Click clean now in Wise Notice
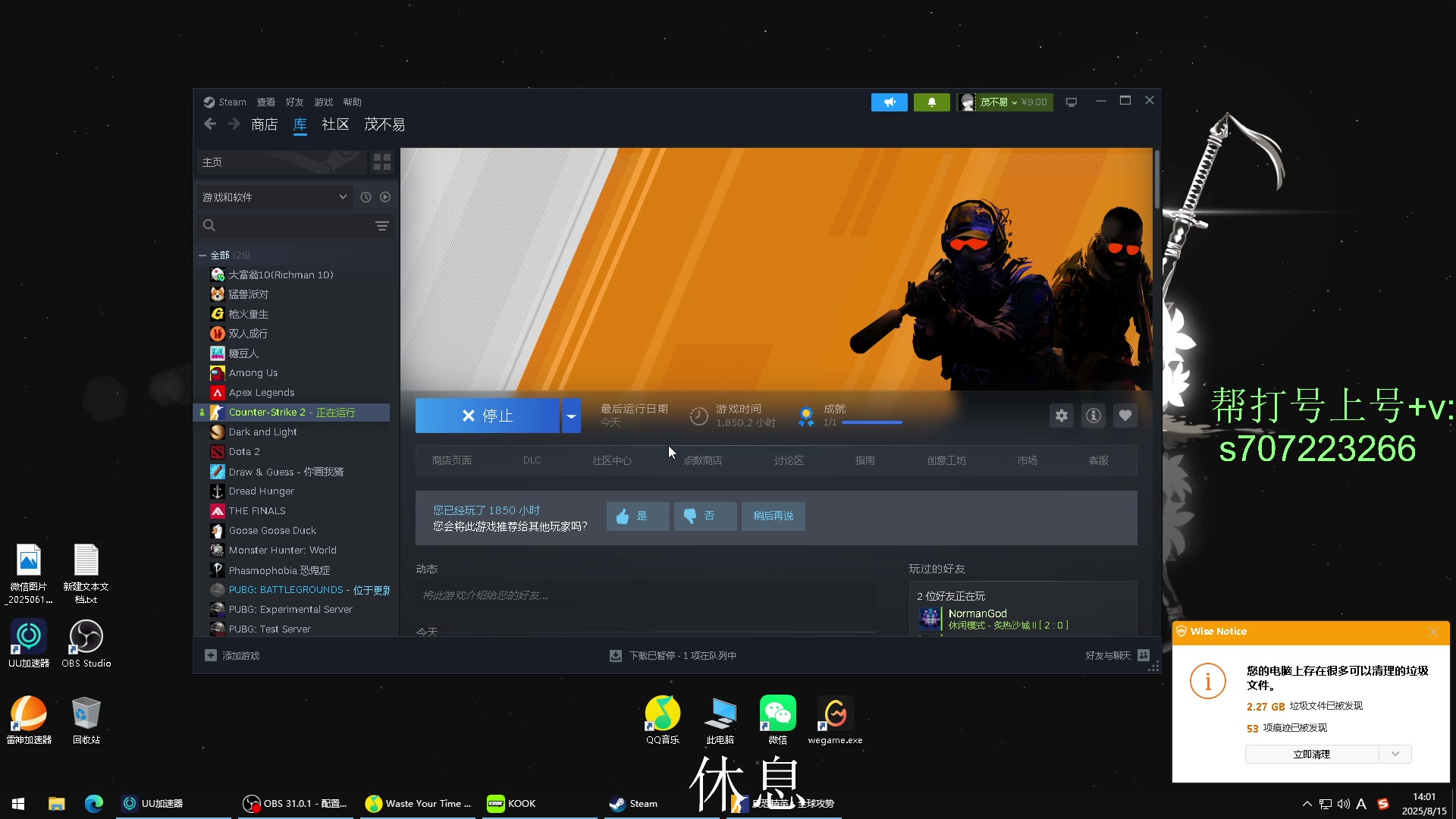This screenshot has width=1456, height=819. coord(1312,755)
